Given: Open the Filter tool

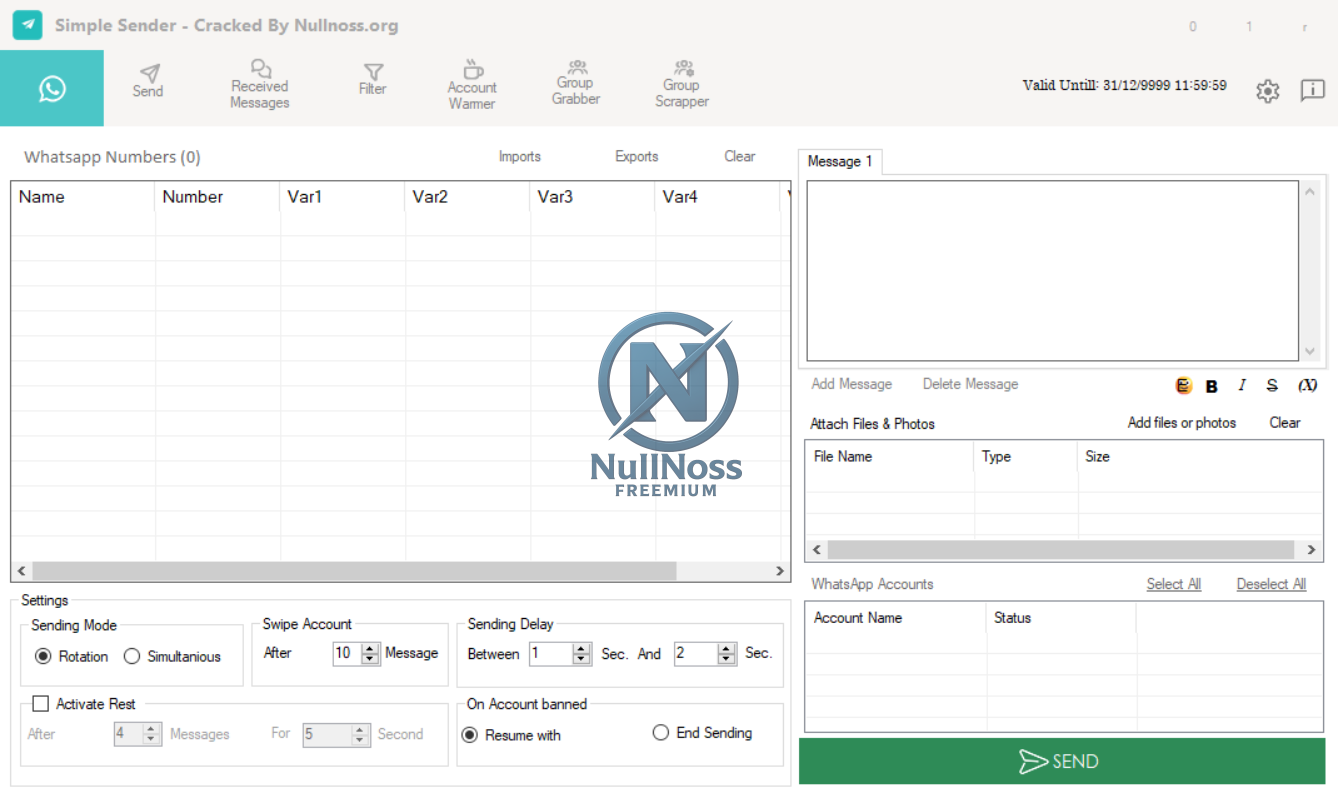Looking at the screenshot, I should (x=373, y=80).
